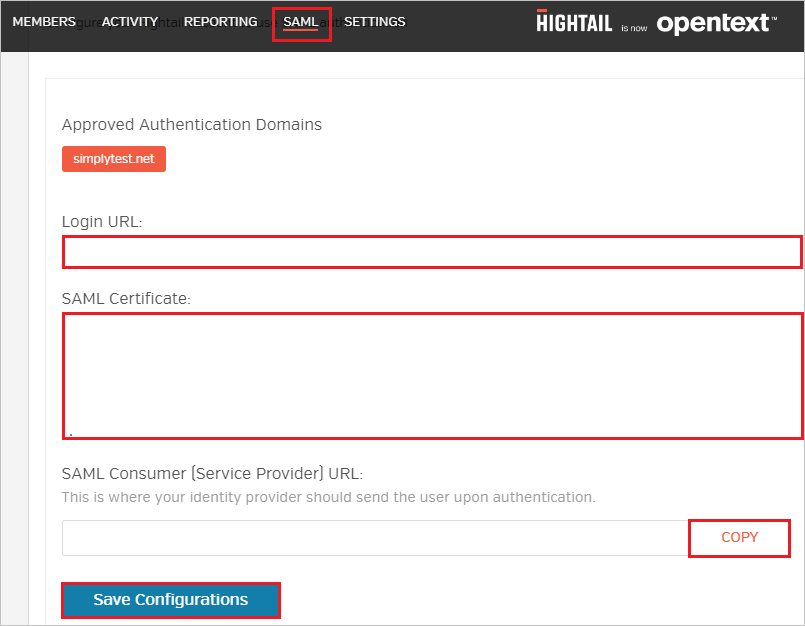This screenshot has height=626, width=805.
Task: Select the simplytest.net domain tag
Action: tap(113, 158)
